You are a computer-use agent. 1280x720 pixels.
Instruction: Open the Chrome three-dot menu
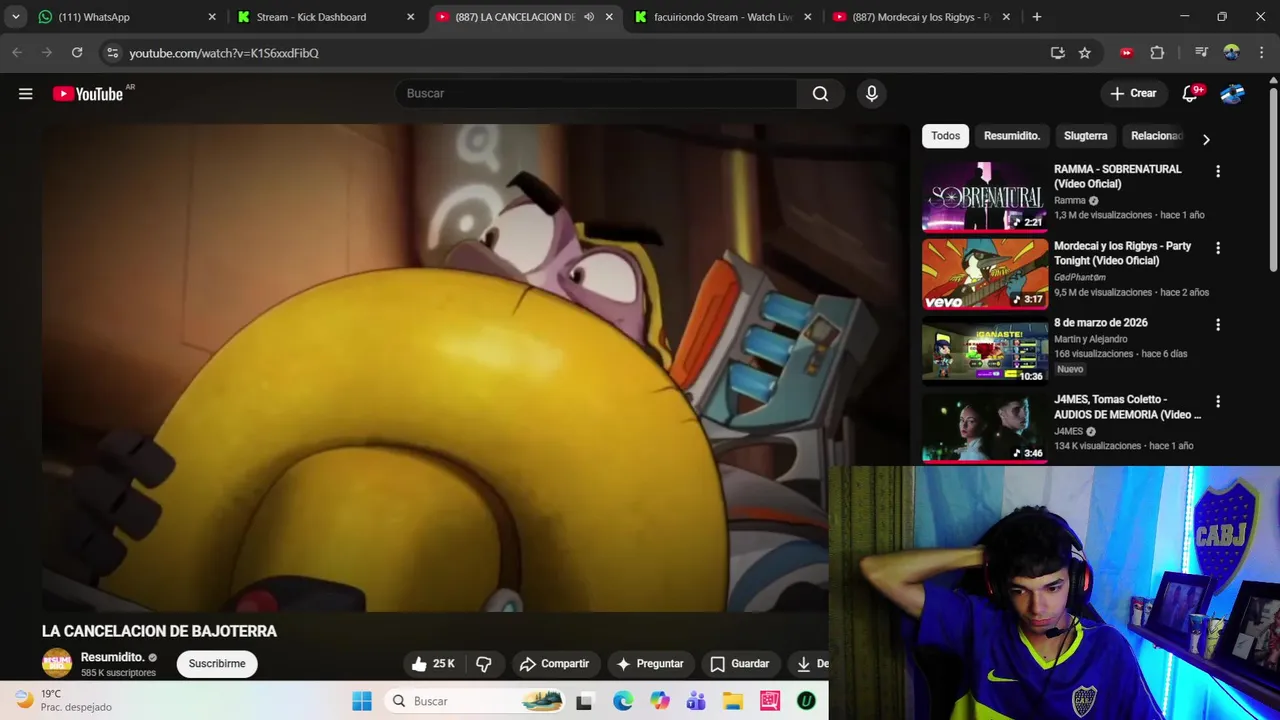click(1260, 53)
